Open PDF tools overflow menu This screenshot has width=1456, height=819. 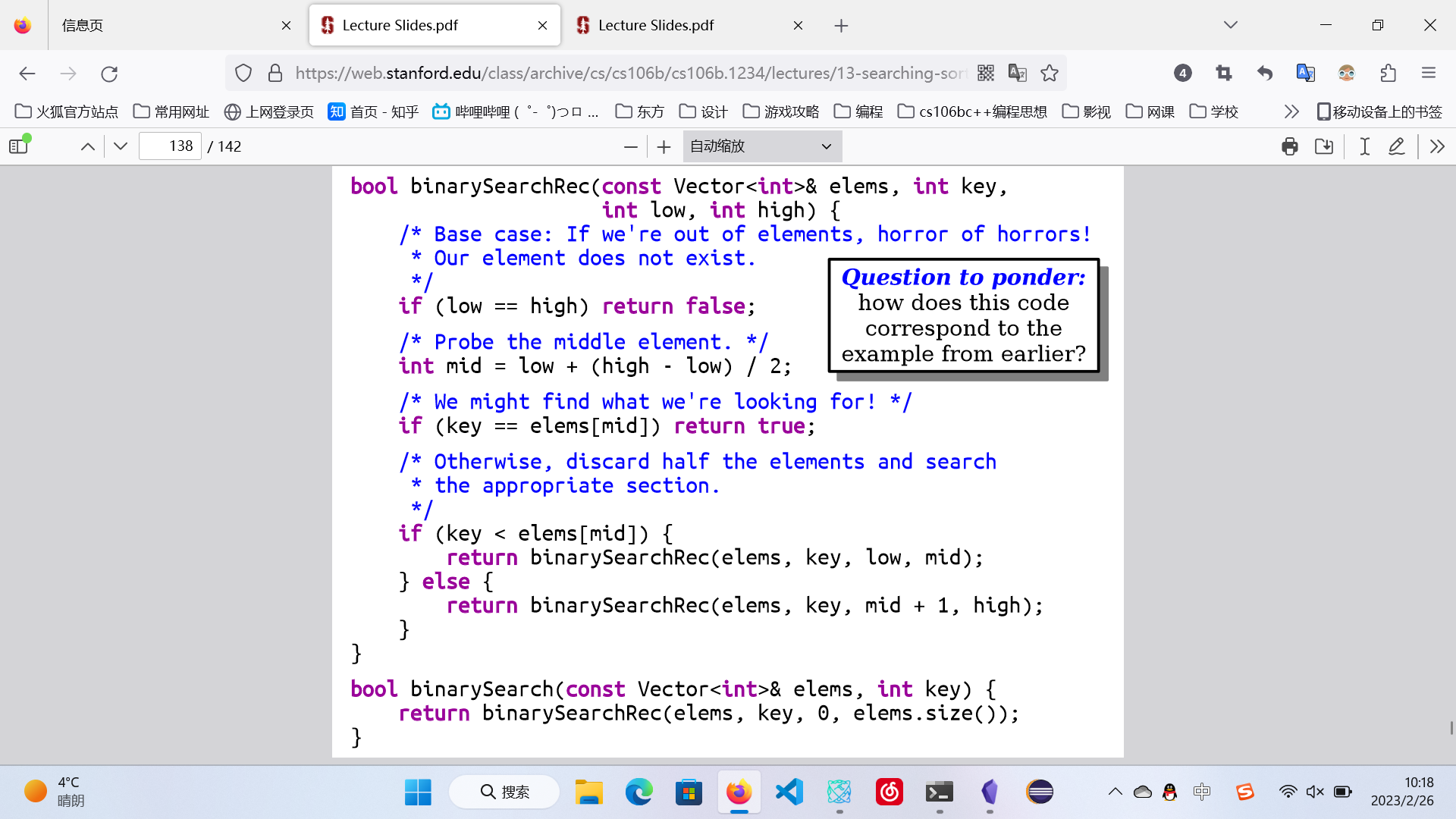[x=1437, y=146]
